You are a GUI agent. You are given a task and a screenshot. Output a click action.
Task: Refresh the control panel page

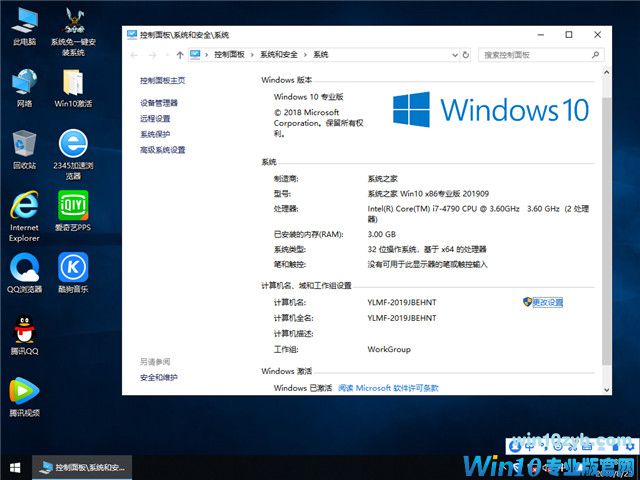coord(466,55)
